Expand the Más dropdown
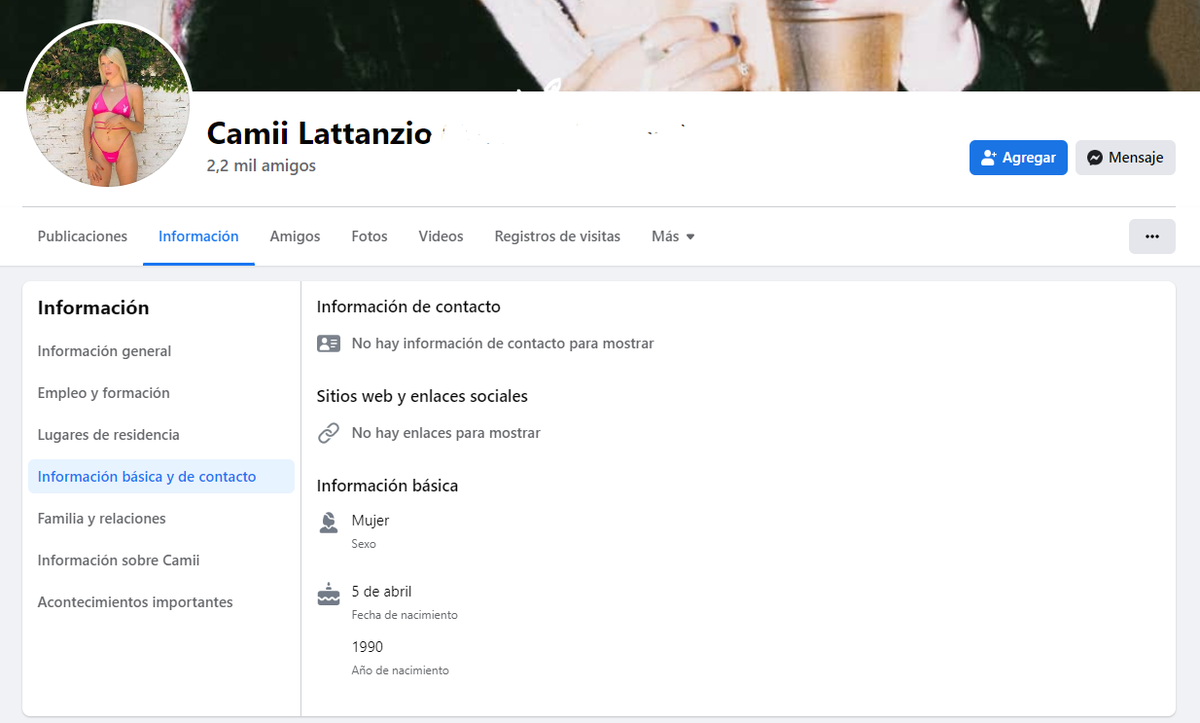1200x723 pixels. click(x=672, y=237)
